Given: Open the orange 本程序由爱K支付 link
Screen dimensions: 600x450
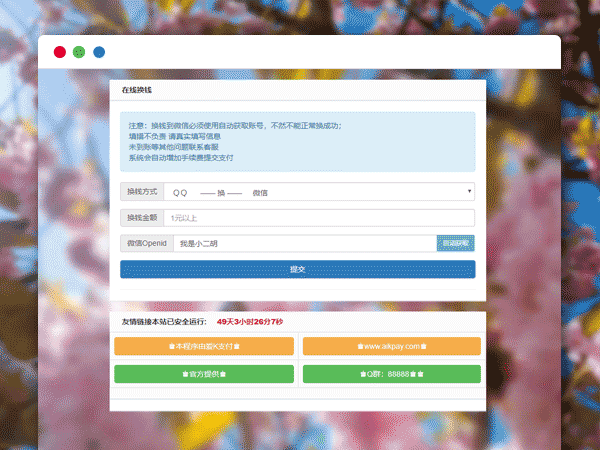Looking at the screenshot, I should point(204,346).
